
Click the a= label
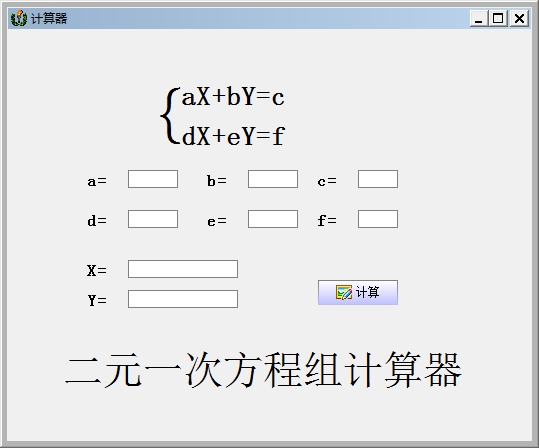click(x=97, y=181)
